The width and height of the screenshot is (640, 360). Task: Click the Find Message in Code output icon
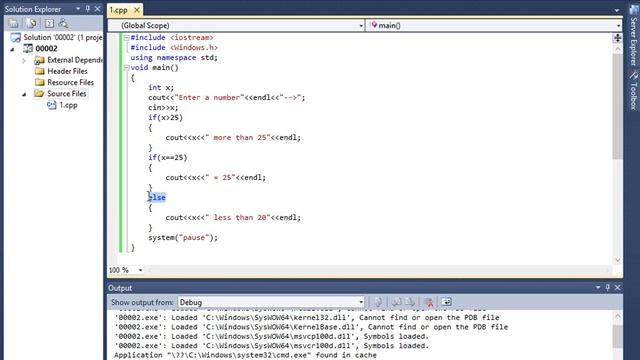(x=378, y=302)
